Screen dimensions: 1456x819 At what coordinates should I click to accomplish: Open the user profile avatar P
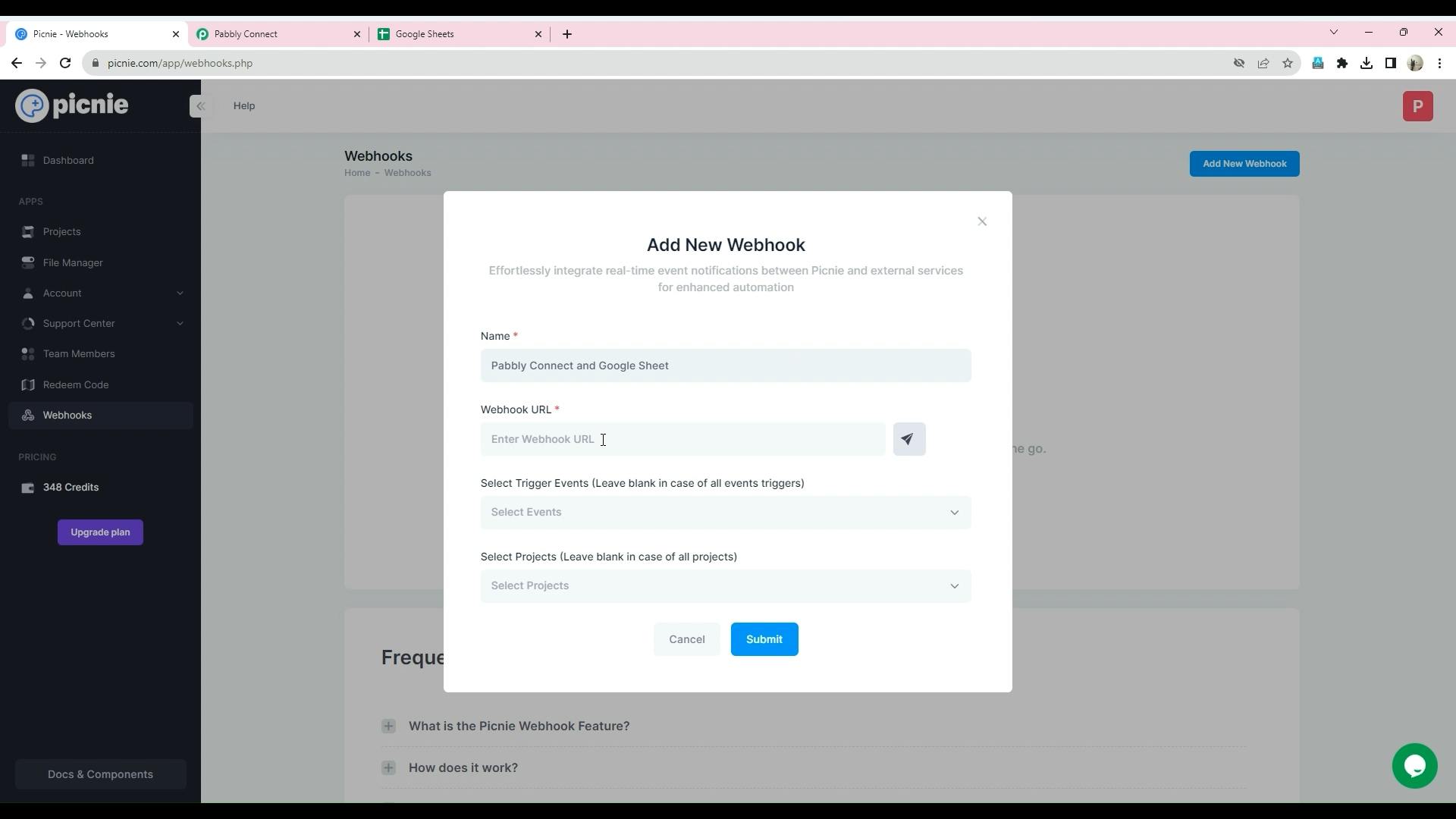coord(1417,106)
